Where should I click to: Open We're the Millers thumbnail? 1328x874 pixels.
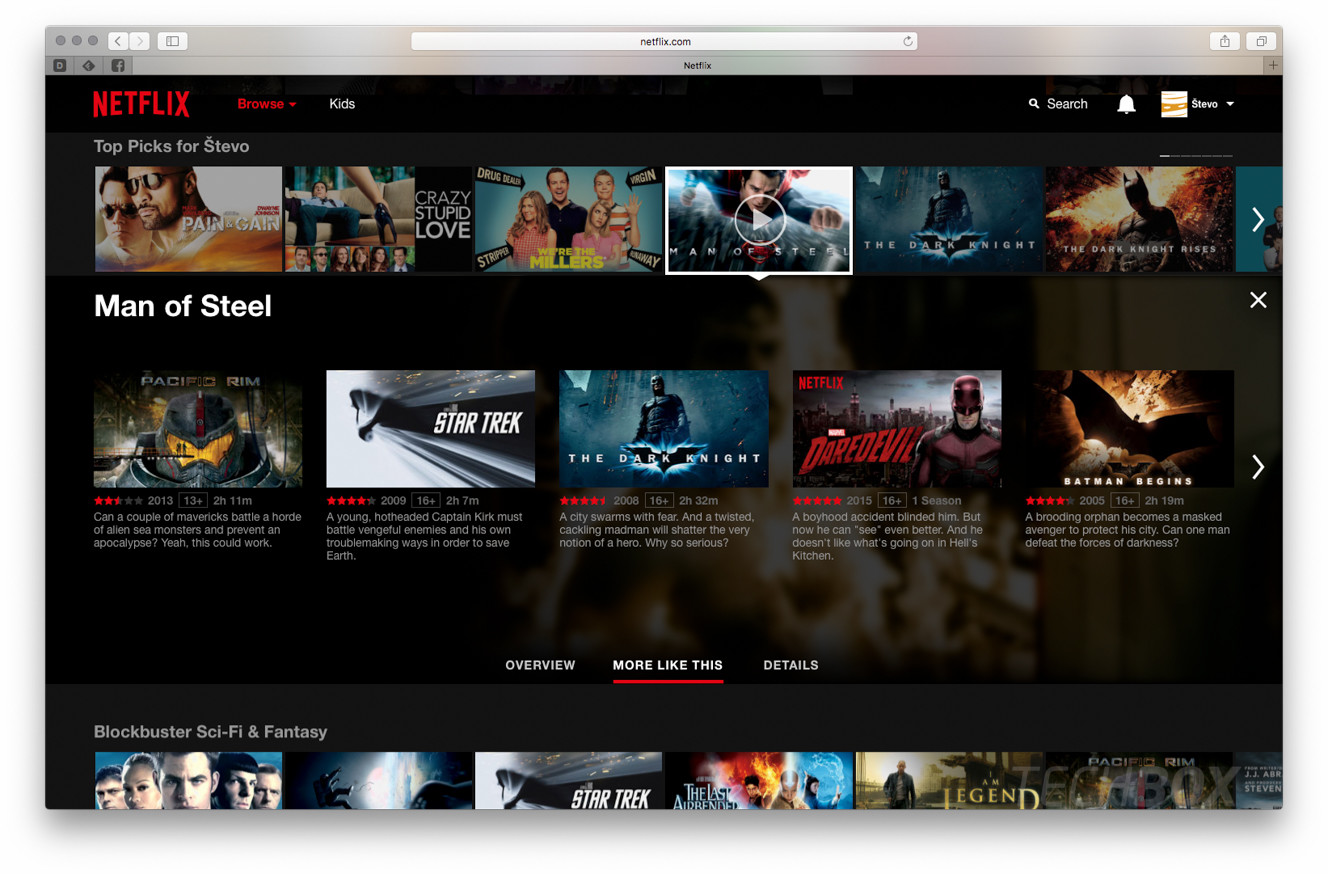[x=568, y=219]
